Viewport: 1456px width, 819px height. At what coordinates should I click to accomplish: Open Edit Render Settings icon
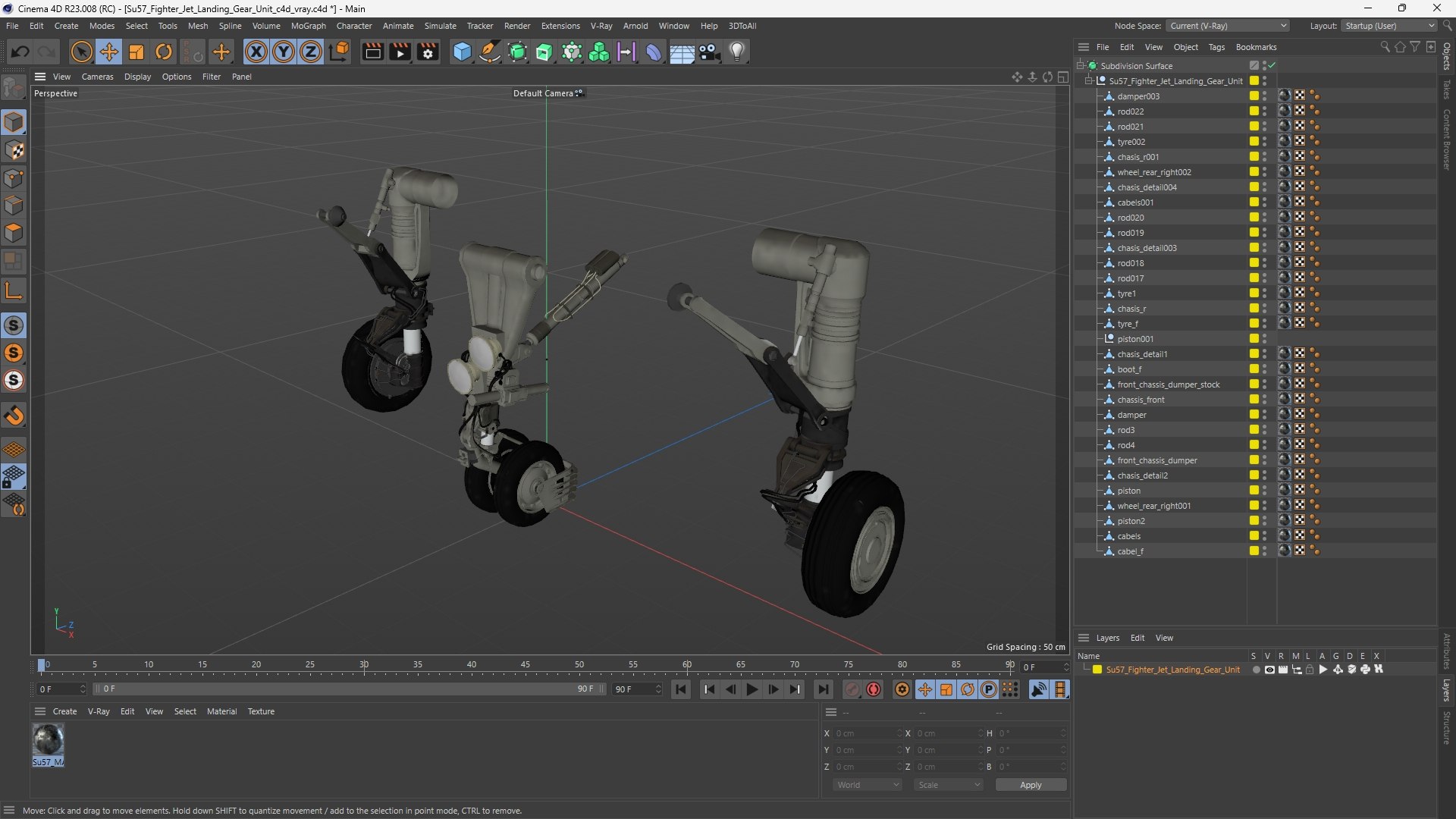coord(428,52)
